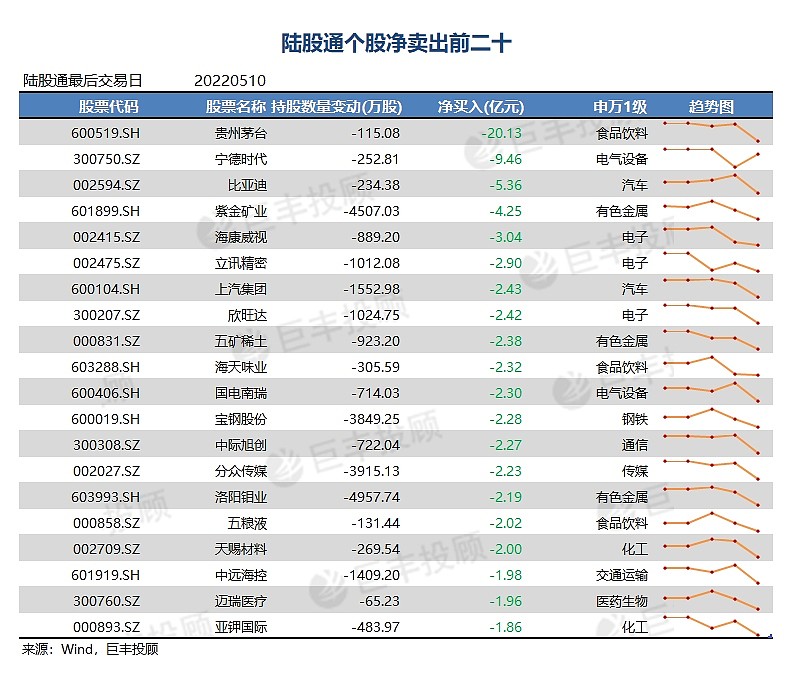Select the stock name 分众传媒
Viewport: 793px width, 683px height.
point(241,472)
